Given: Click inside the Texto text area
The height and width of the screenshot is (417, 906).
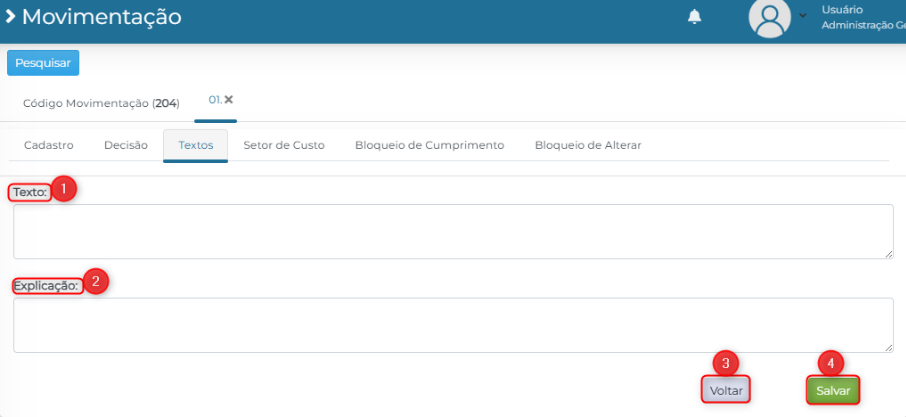Looking at the screenshot, I should [x=453, y=231].
